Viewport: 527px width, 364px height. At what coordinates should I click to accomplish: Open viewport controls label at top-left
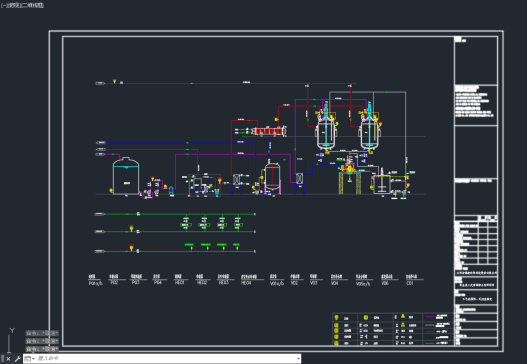(22, 5)
